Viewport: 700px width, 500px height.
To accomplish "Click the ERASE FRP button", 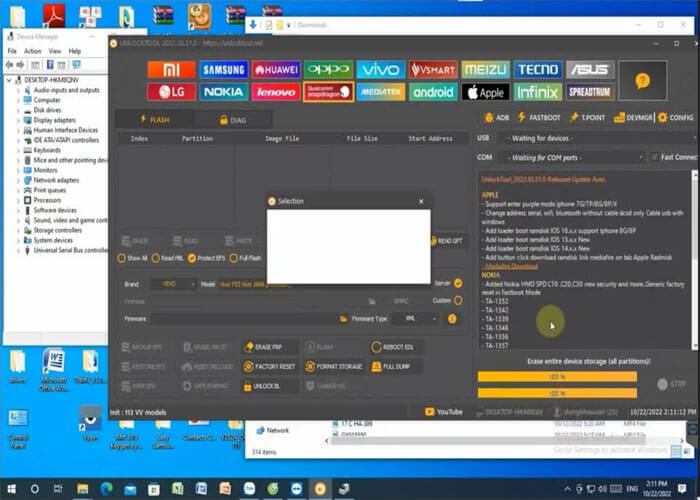I will click(x=270, y=347).
